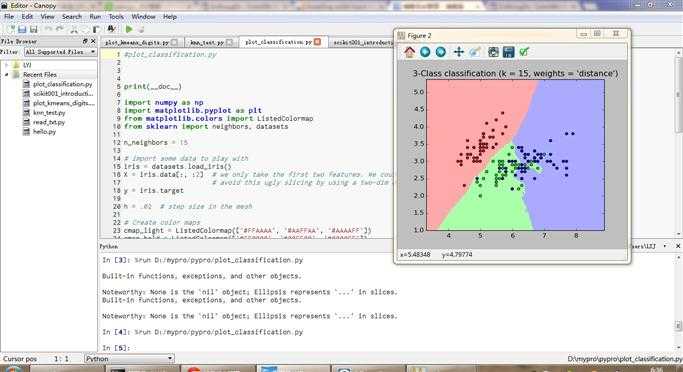Click the New file toolbar icon
The height and width of the screenshot is (372, 683).
10,29
